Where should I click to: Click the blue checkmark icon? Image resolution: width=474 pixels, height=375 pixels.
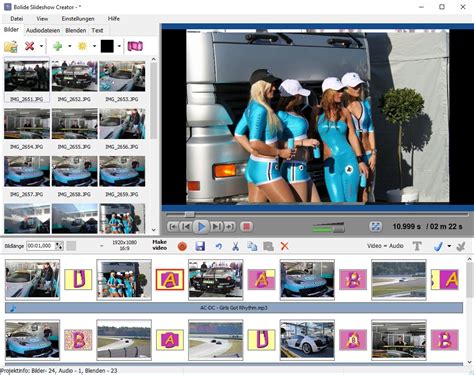pos(438,246)
